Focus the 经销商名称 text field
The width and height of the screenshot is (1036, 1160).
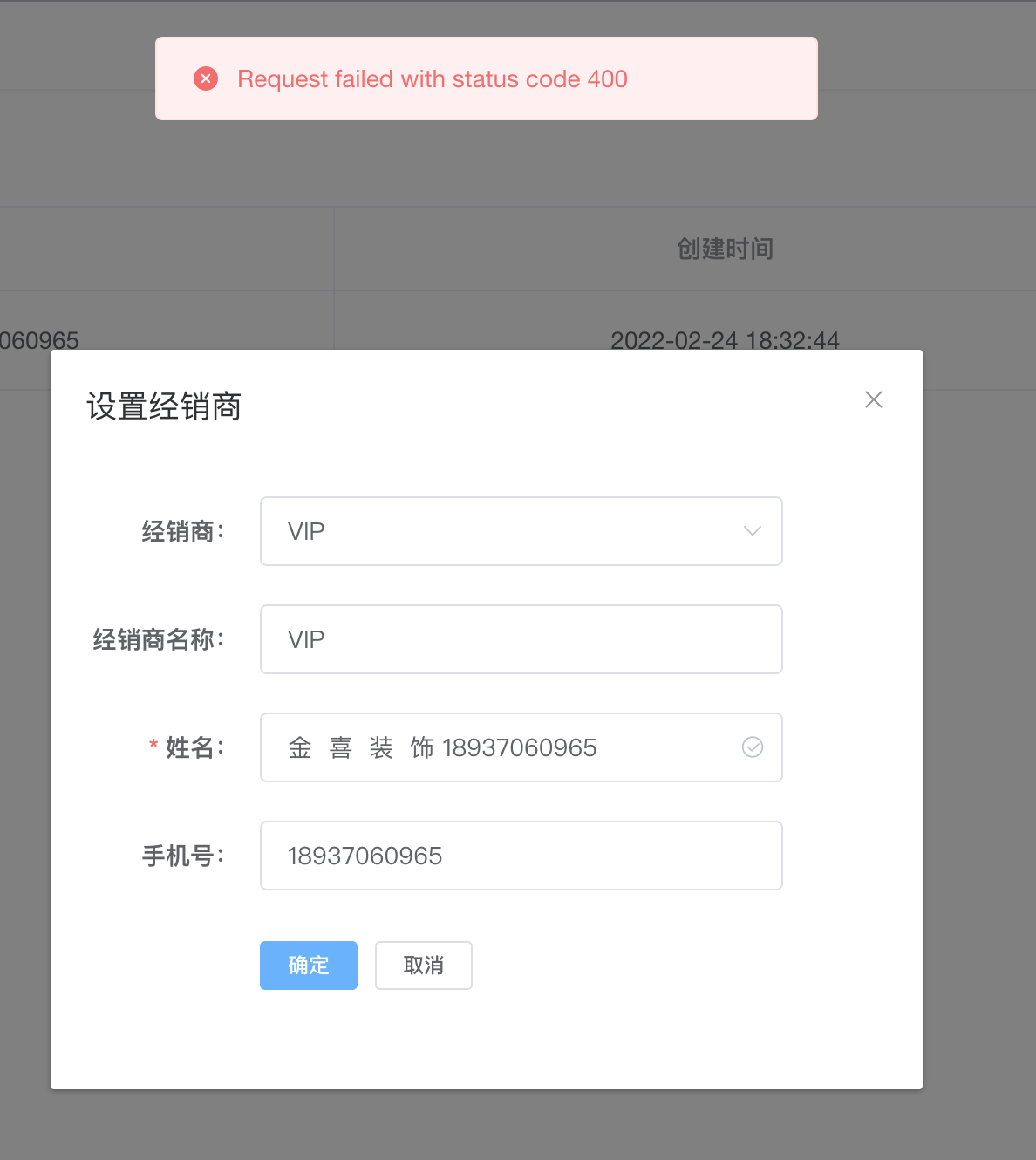[521, 639]
